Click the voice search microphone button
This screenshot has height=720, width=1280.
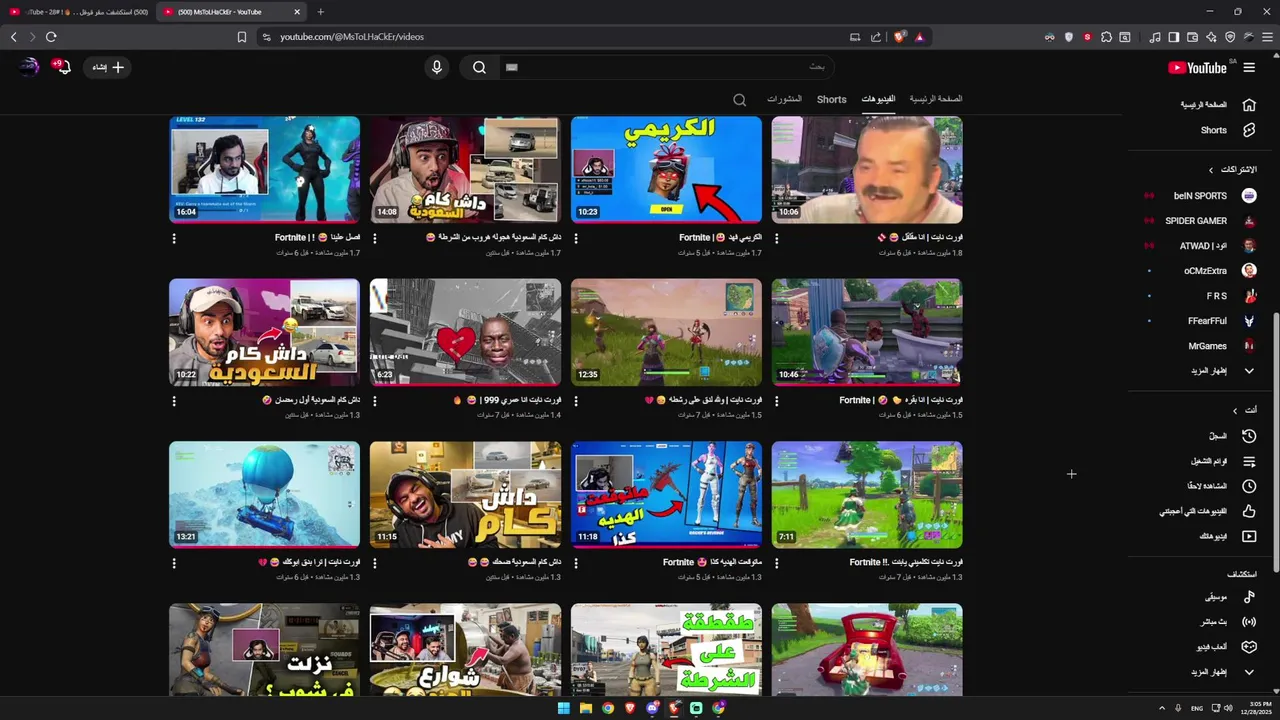pyautogui.click(x=436, y=67)
